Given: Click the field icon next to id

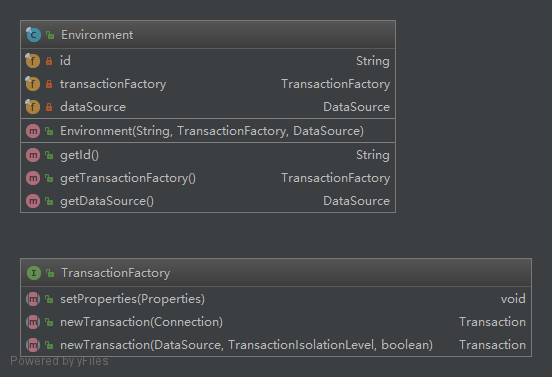Looking at the screenshot, I should click(x=33, y=61).
